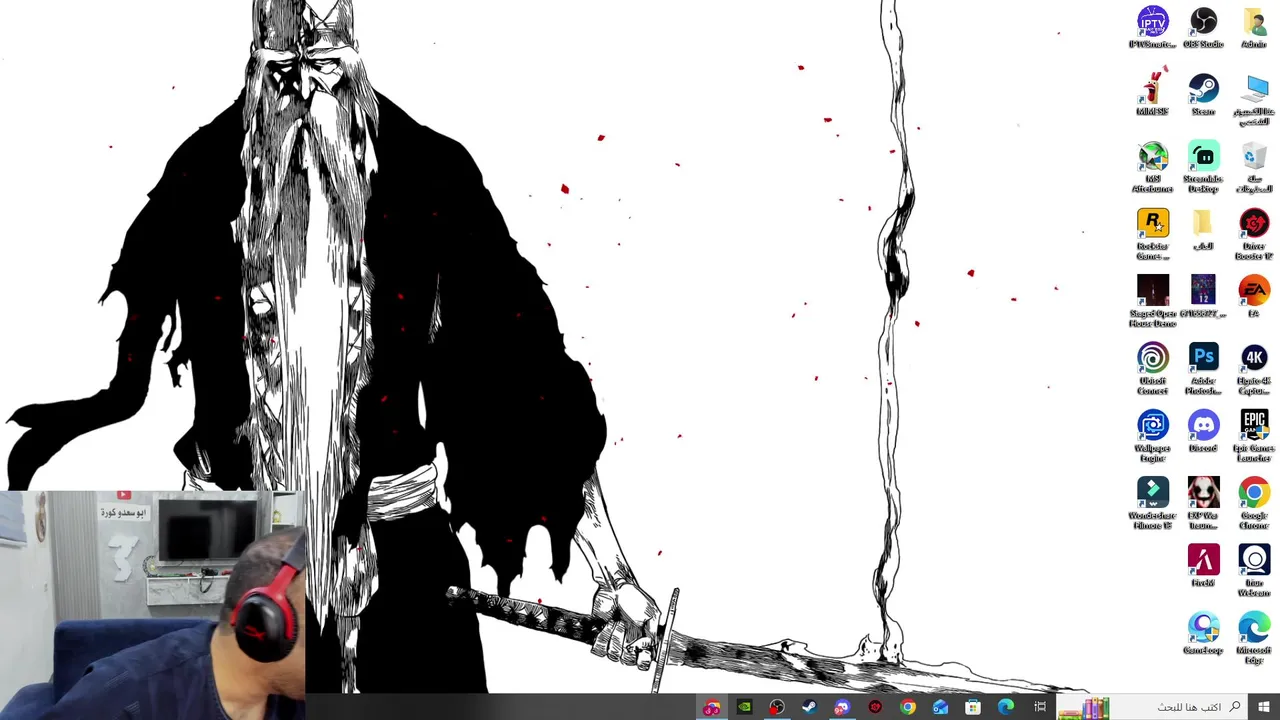The height and width of the screenshot is (720, 1280).
Task: Open the Streamlabs Desktop shortcut
Action: (x=1203, y=166)
